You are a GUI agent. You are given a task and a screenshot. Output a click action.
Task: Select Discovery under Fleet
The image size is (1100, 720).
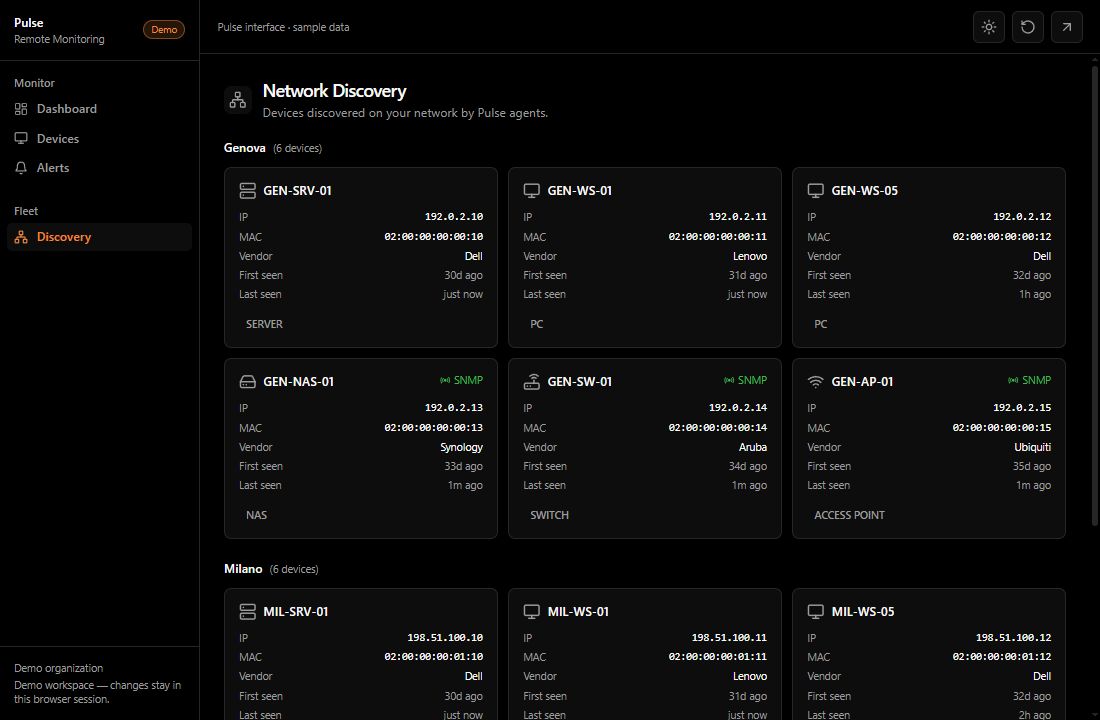(x=99, y=237)
